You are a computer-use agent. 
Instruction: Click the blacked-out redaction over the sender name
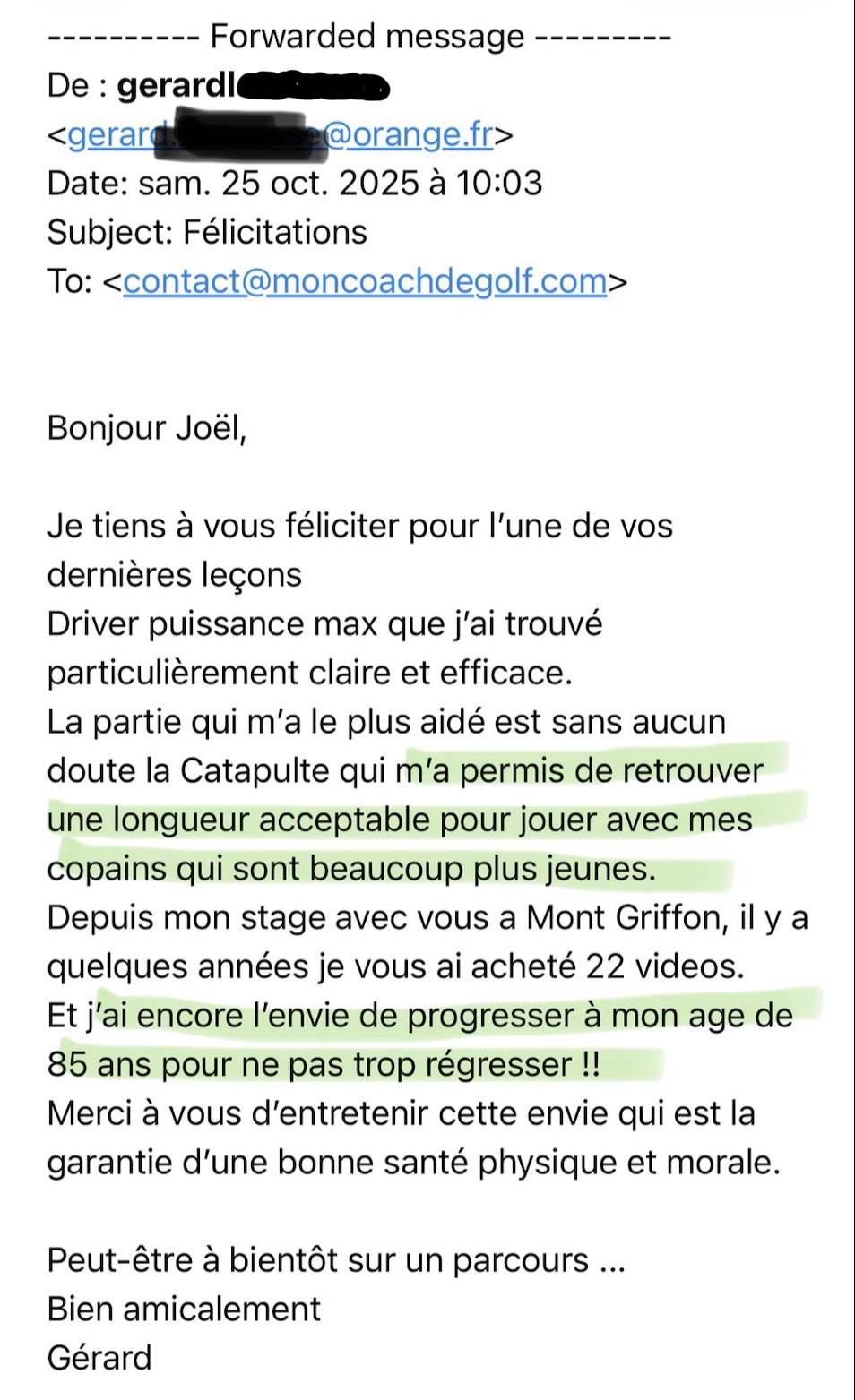(x=313, y=86)
